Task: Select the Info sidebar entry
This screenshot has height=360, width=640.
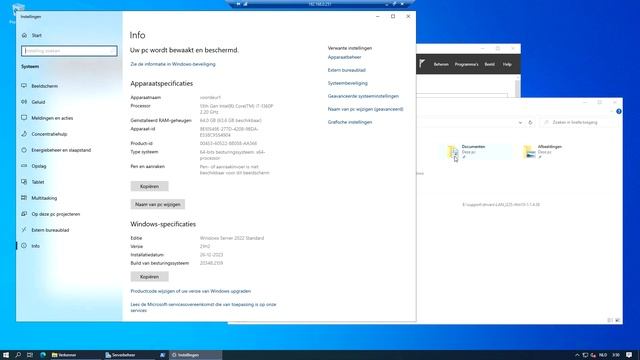Action: (36, 246)
